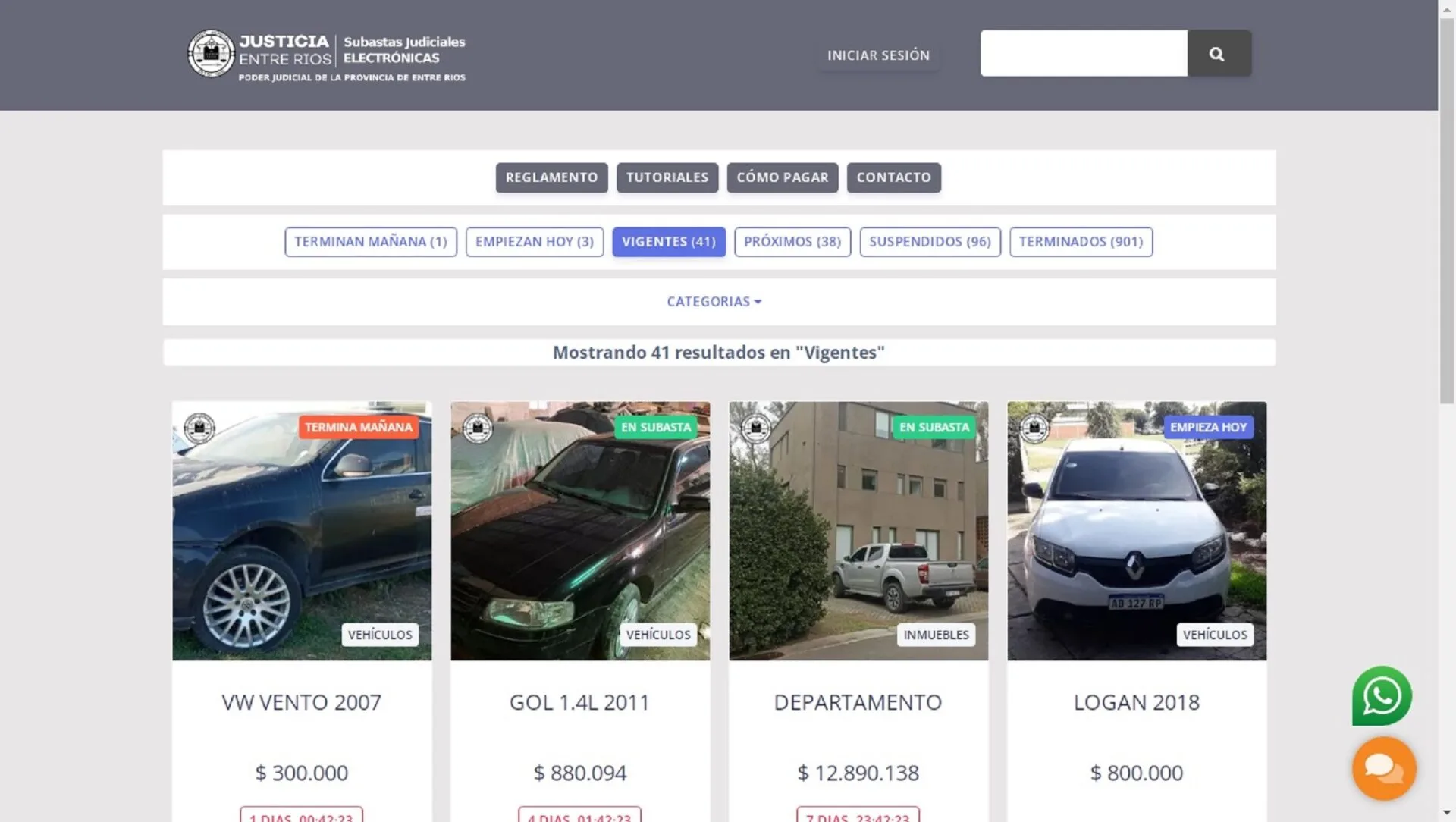Click the Cómo Pagar button

[782, 177]
